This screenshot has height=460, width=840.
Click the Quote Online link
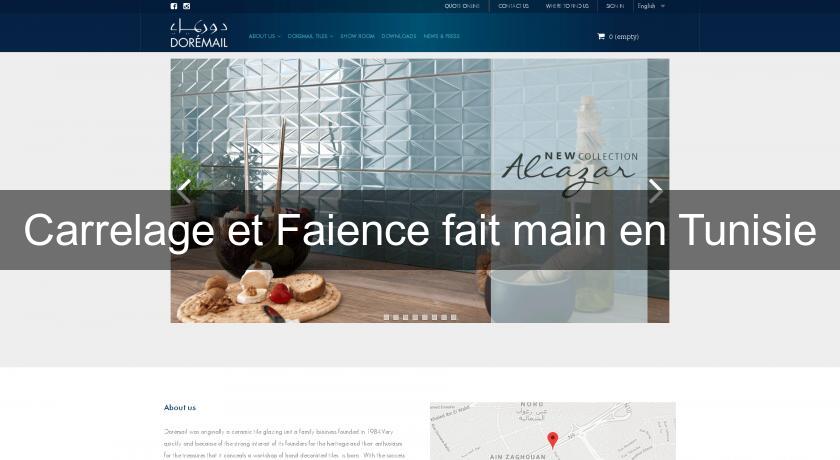(x=462, y=6)
